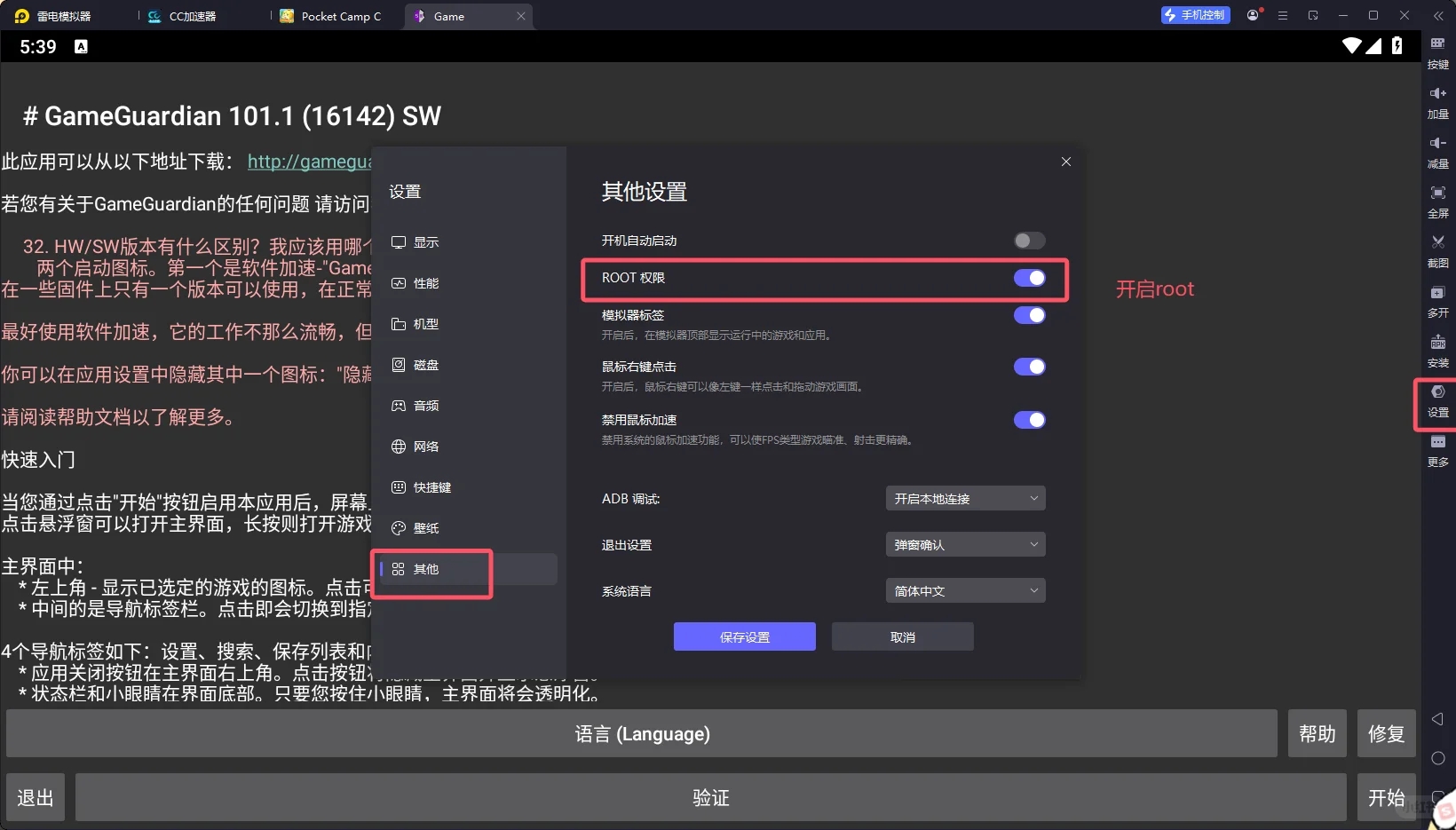Image resolution: width=1456 pixels, height=830 pixels.
Task: Open ADB 调试 dropdown
Action: pyautogui.click(x=966, y=498)
